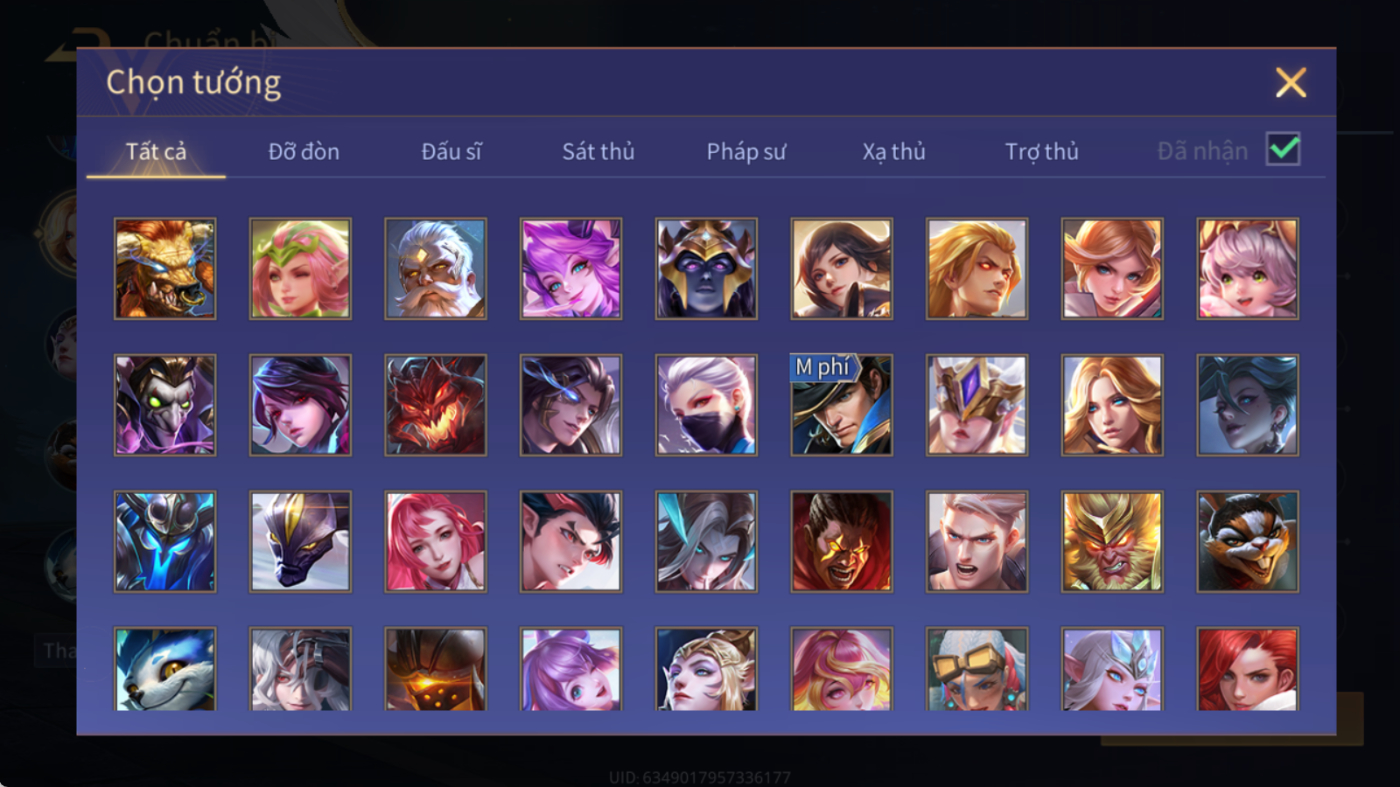Filter heroes by 'Pháp sư' mage
The width and height of the screenshot is (1400, 787).
point(746,152)
